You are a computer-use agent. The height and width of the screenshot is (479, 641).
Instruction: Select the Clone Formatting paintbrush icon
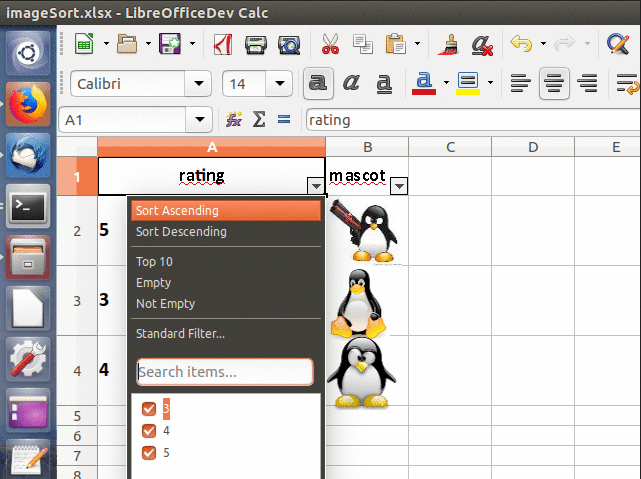click(449, 44)
